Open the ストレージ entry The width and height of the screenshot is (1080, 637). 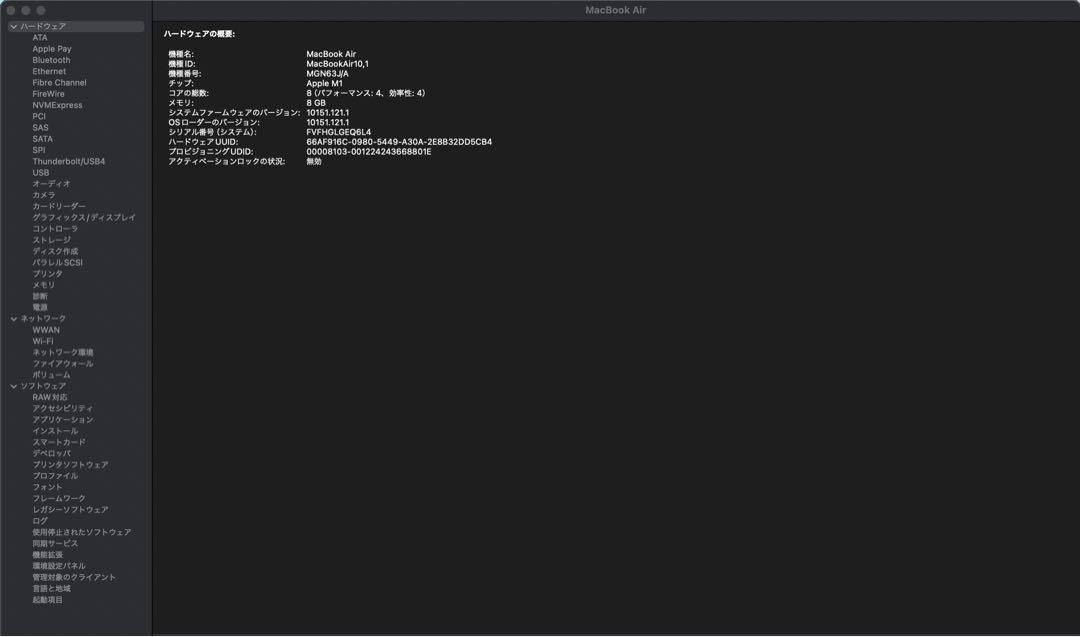(x=51, y=240)
